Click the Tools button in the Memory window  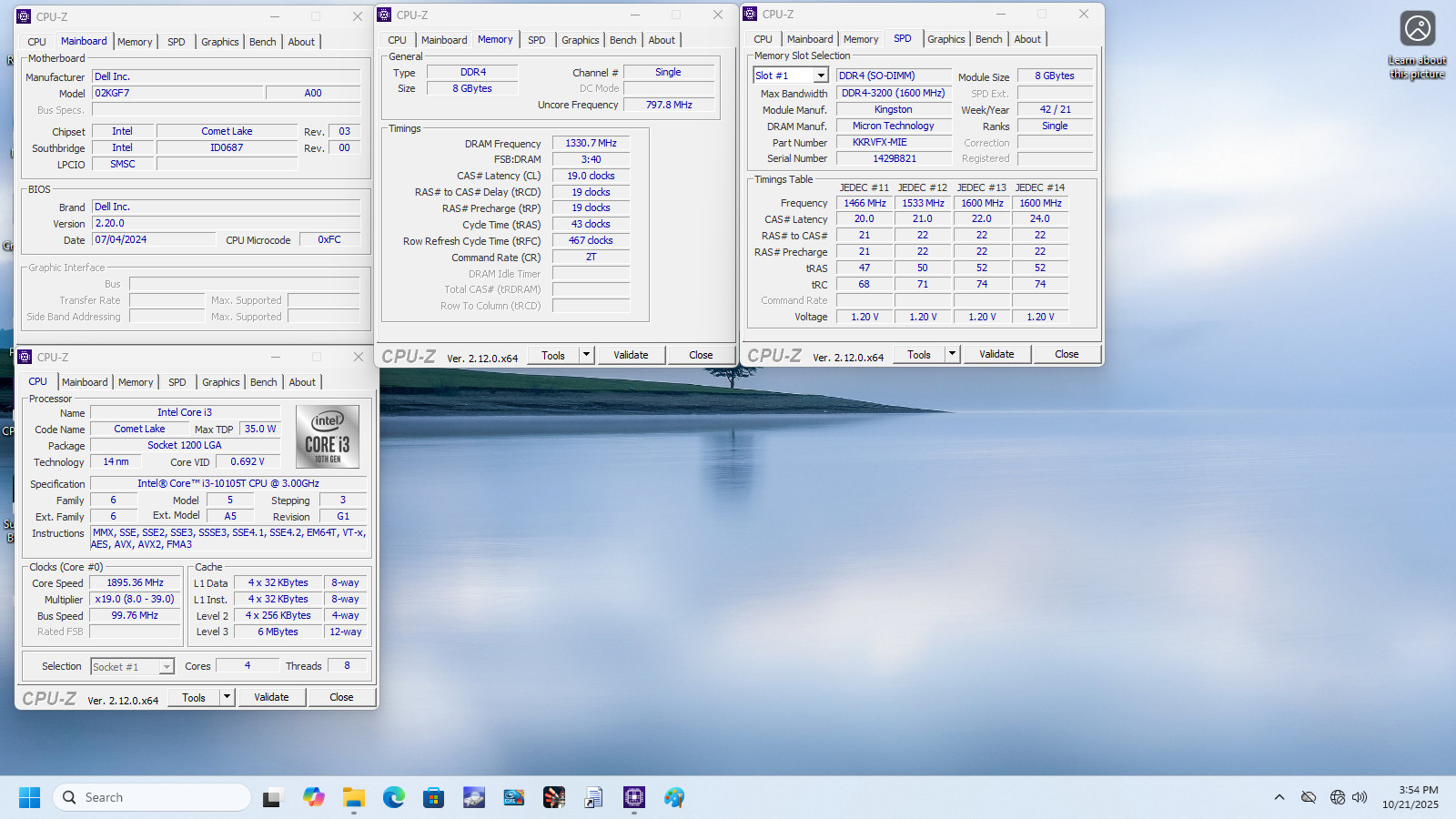tap(553, 355)
